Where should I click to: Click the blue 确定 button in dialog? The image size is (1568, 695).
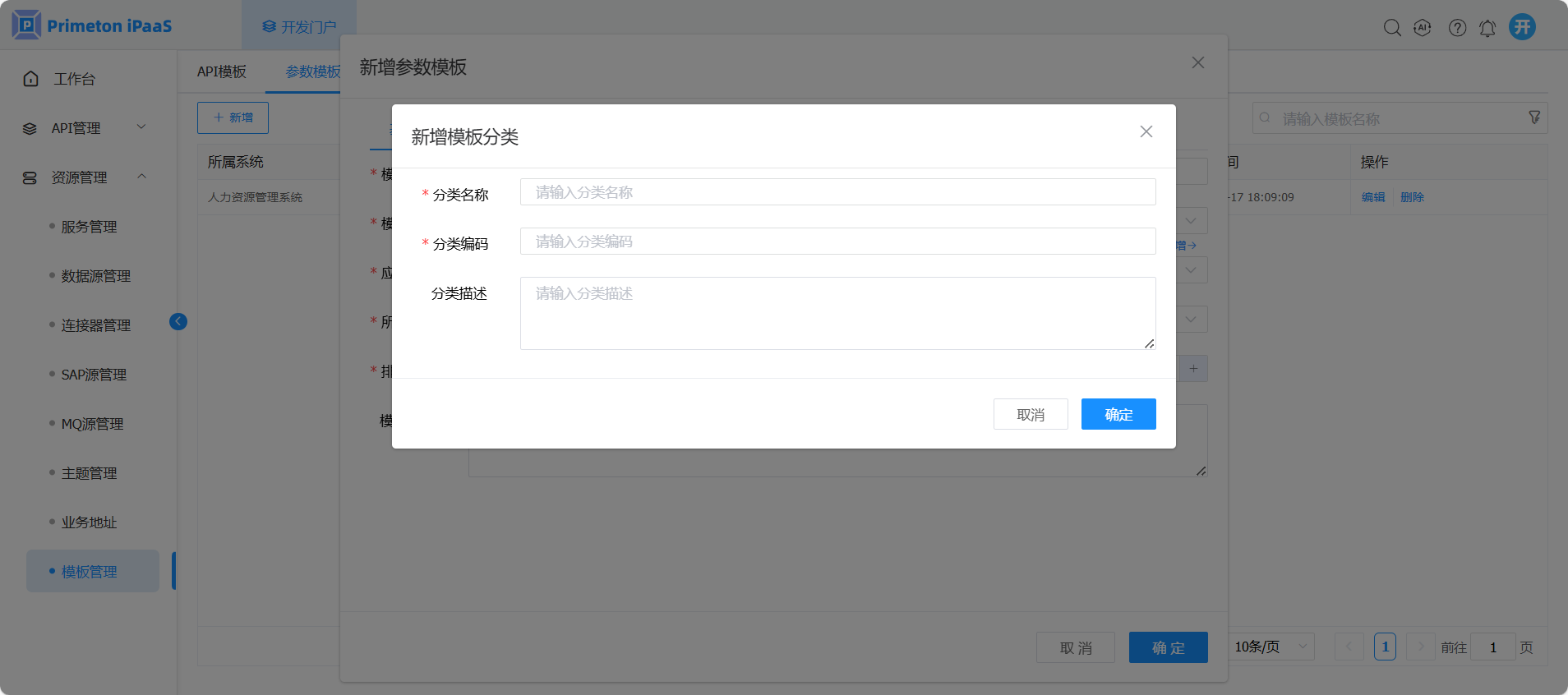point(1118,414)
